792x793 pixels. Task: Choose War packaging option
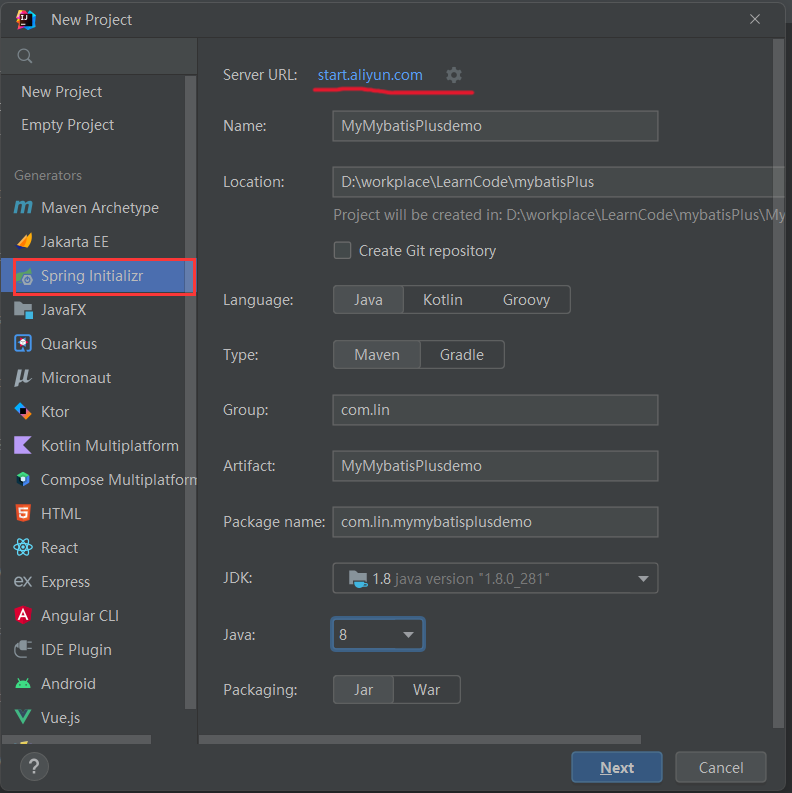(x=426, y=689)
